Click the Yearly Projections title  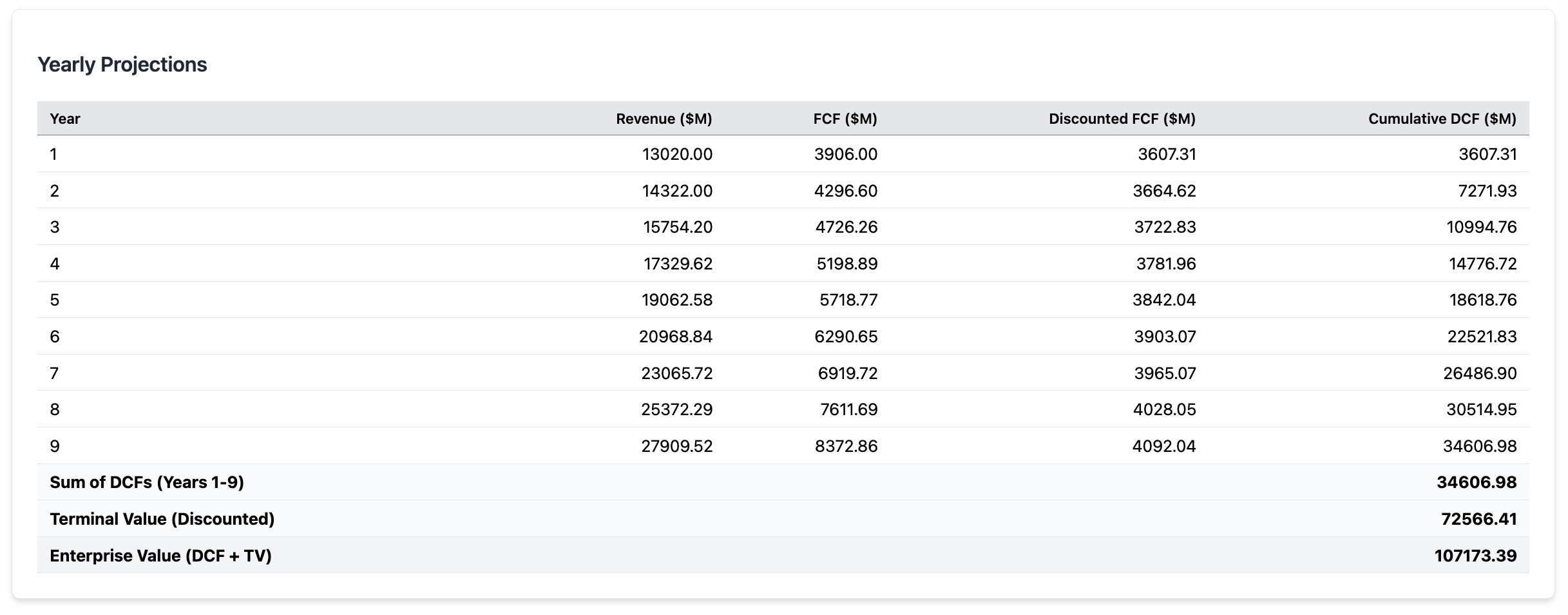pos(122,64)
